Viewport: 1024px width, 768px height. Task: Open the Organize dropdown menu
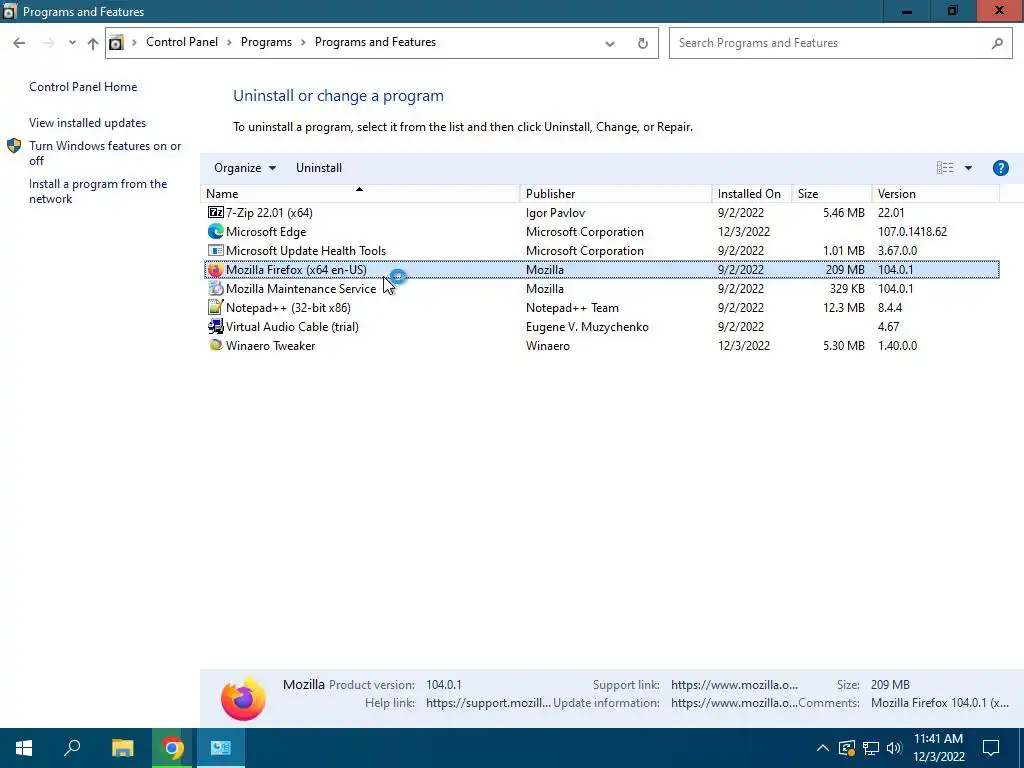point(245,168)
